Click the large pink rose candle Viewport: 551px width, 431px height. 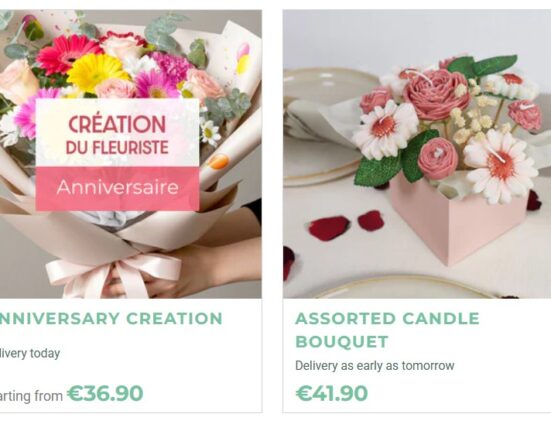tap(436, 94)
